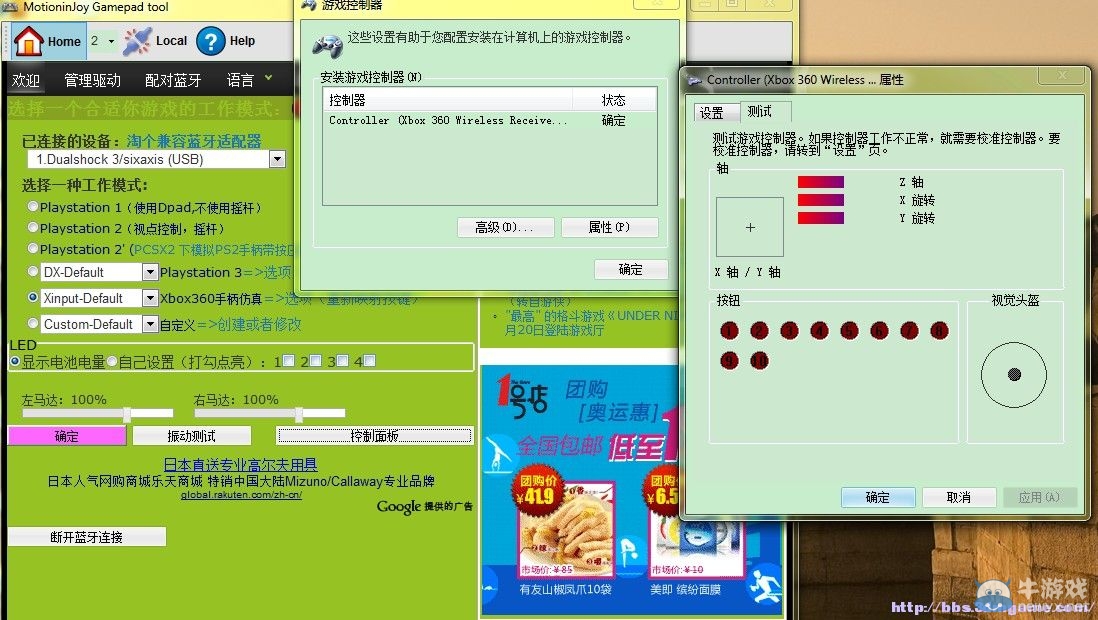Click the Z 轴 axis bar
Screen dimensions: 1098x620
pos(821,182)
